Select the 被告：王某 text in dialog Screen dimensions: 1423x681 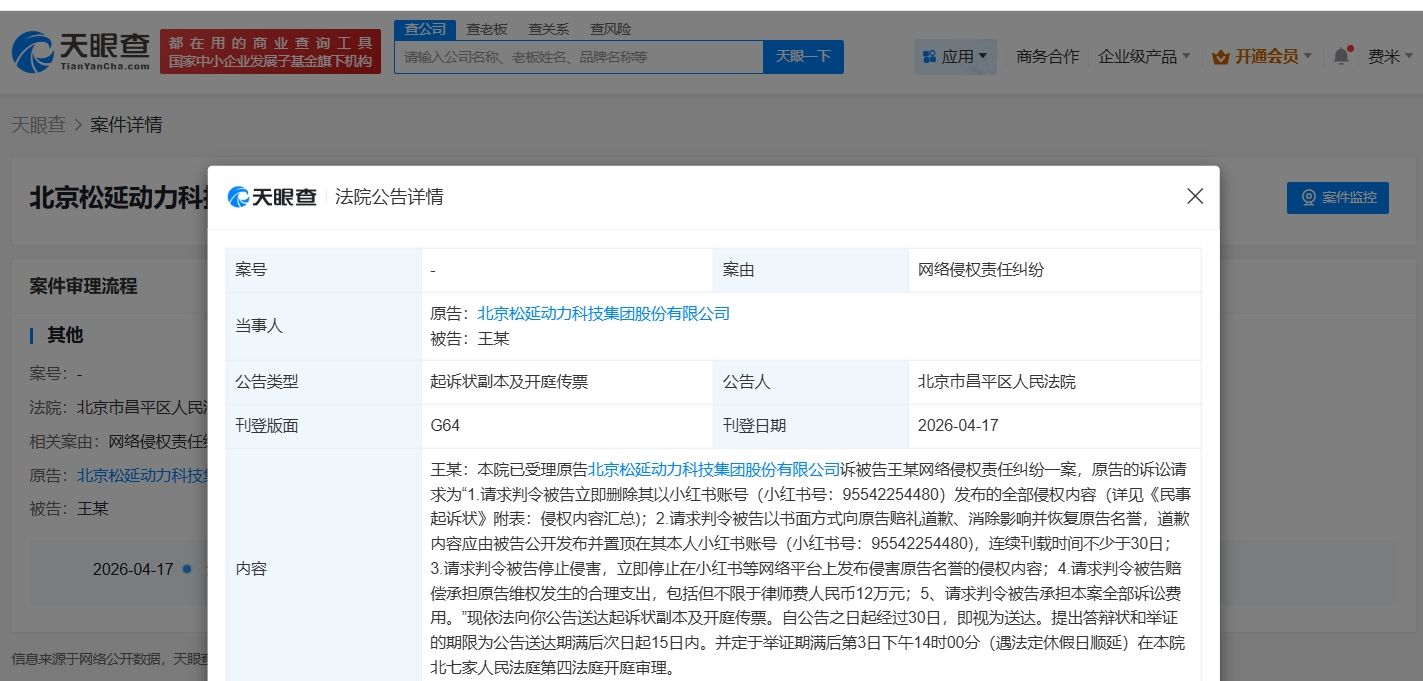[470, 339]
